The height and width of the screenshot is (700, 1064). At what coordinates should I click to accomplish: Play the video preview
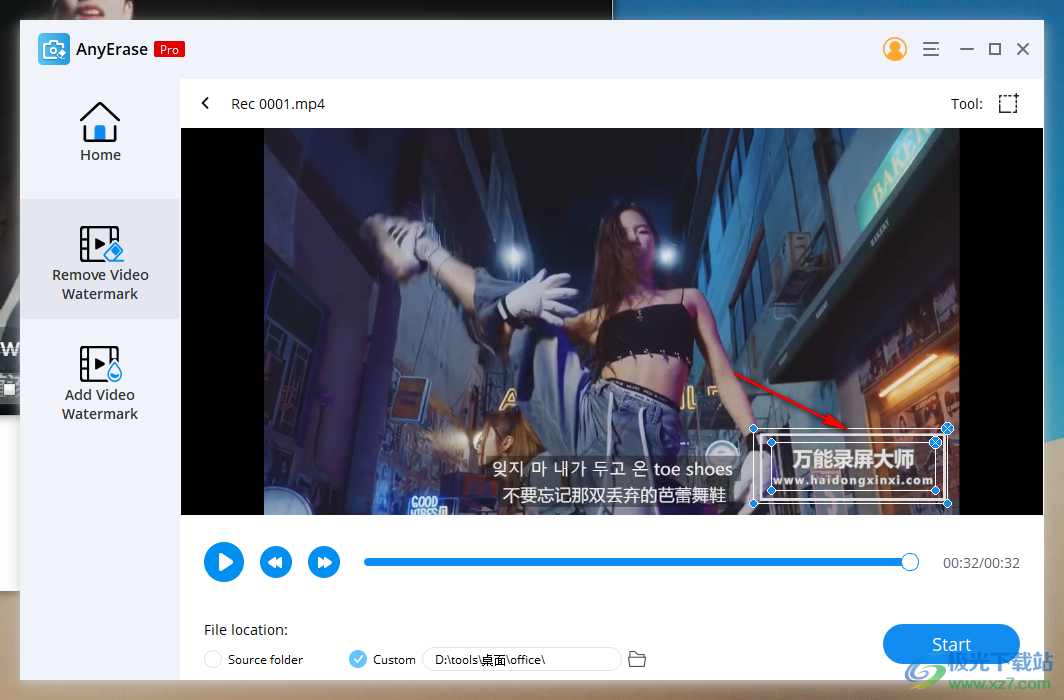pos(223,562)
